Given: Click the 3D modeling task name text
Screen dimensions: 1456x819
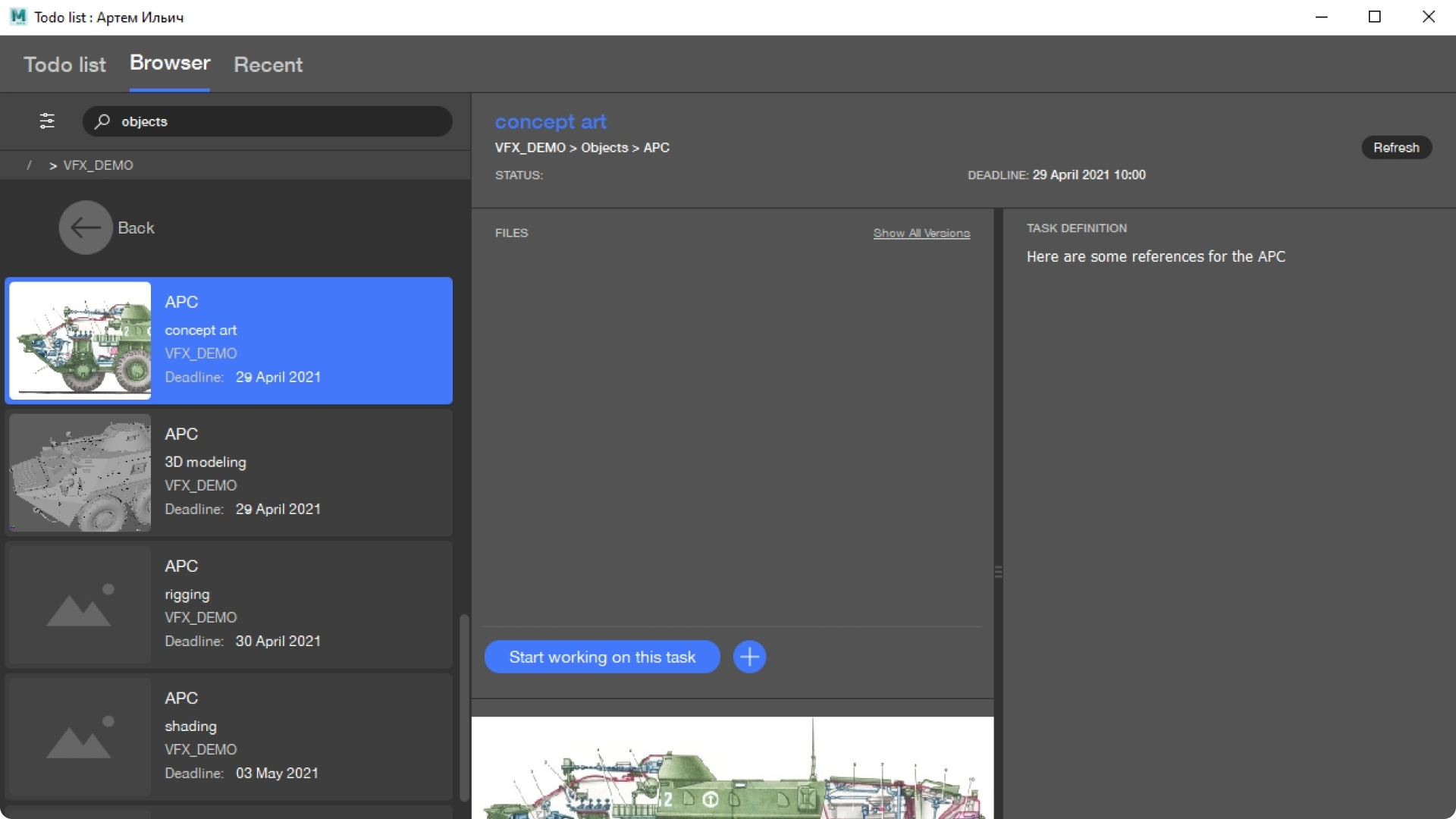Looking at the screenshot, I should pos(206,462).
